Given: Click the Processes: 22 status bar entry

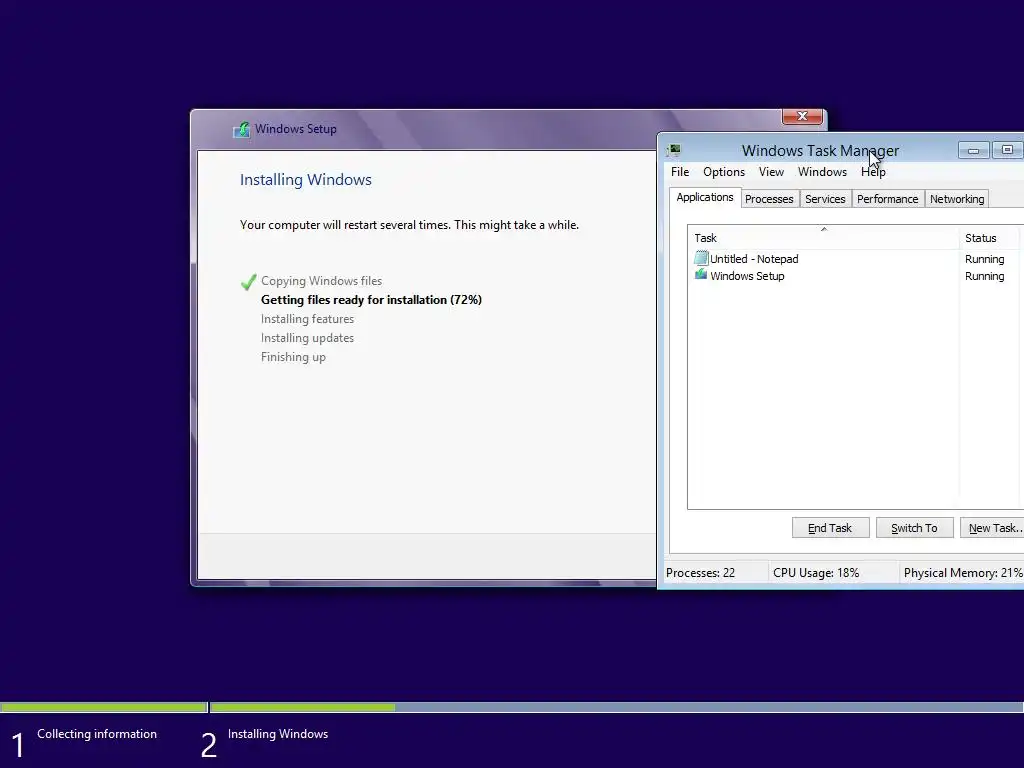Looking at the screenshot, I should pyautogui.click(x=700, y=573).
